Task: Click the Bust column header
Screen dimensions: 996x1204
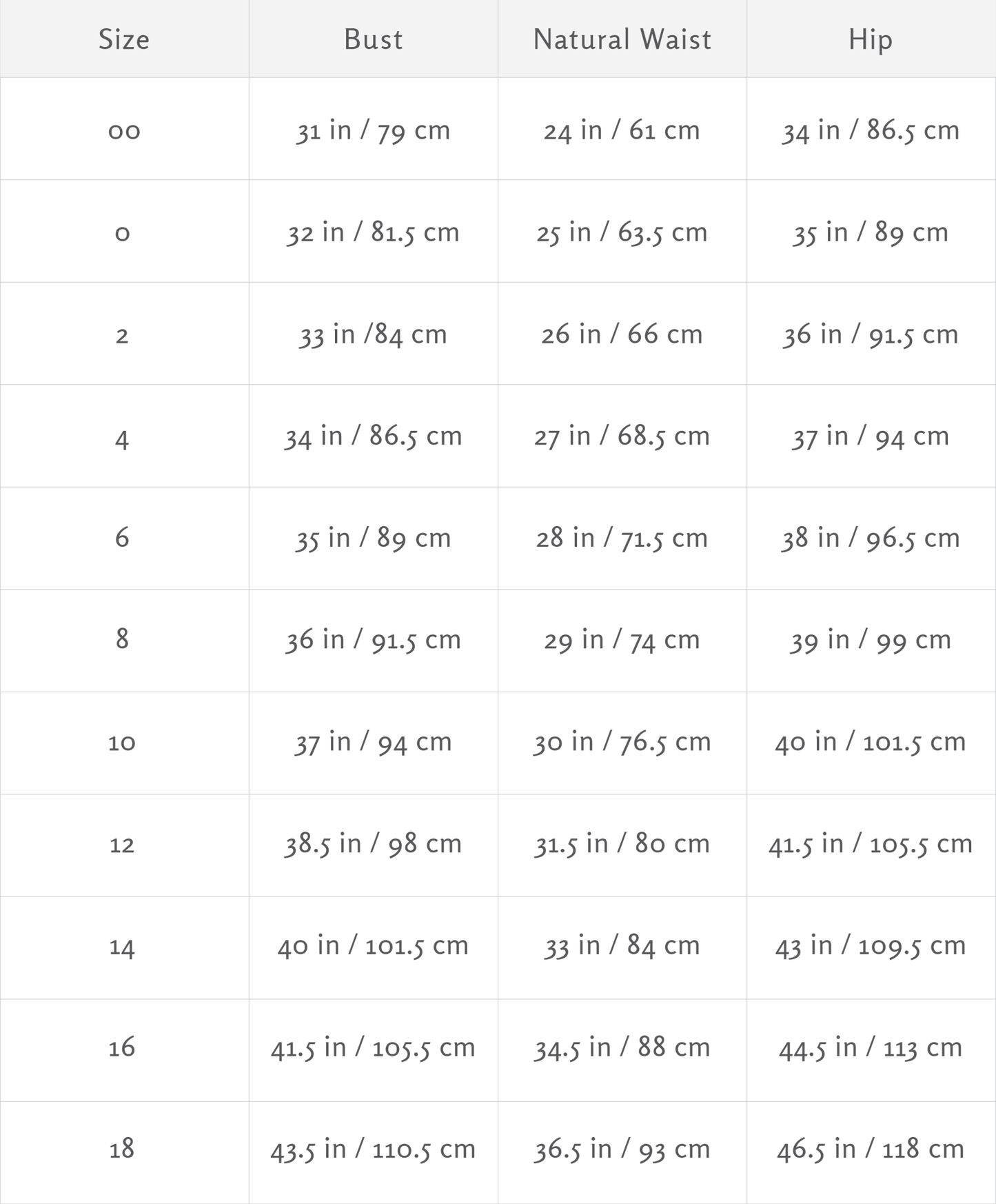Action: tap(373, 39)
